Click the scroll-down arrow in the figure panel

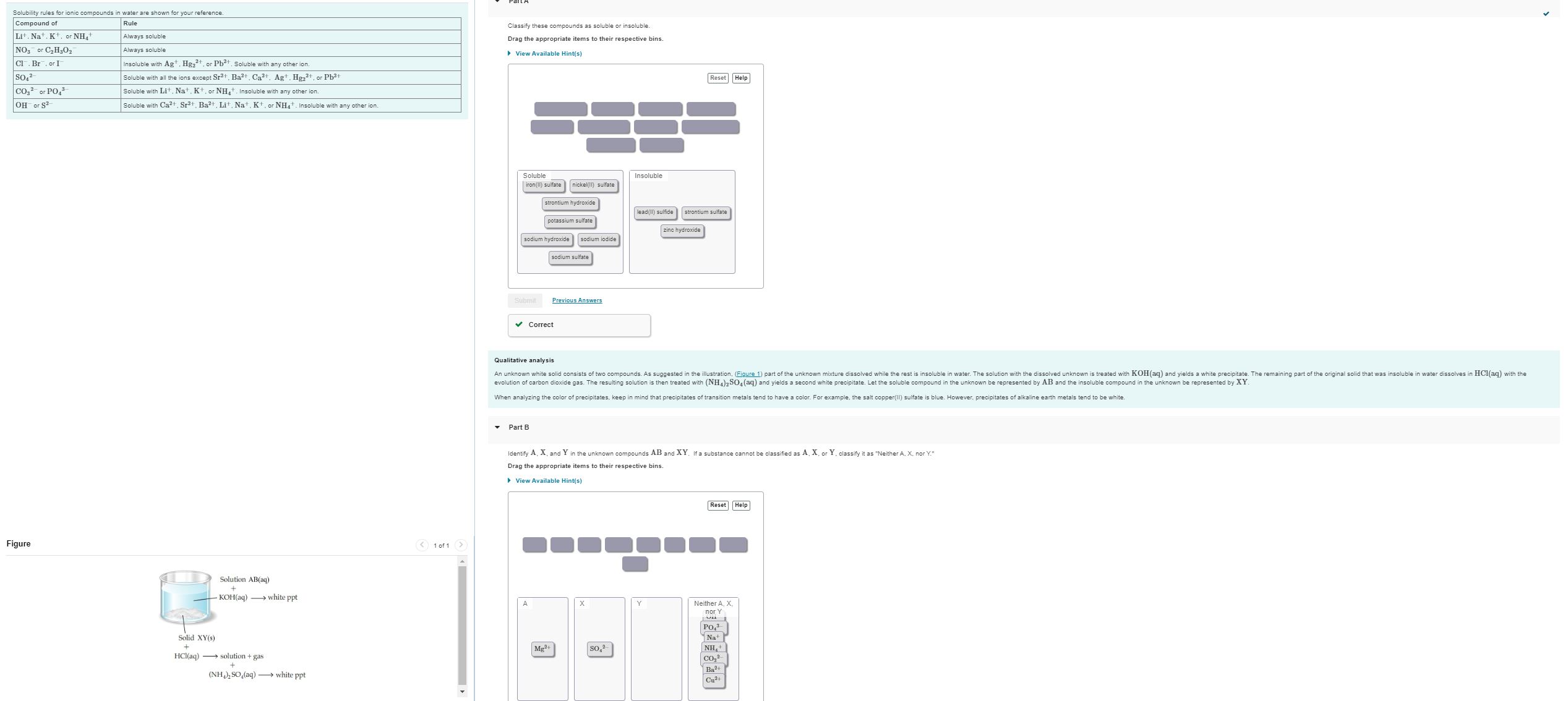tap(461, 691)
